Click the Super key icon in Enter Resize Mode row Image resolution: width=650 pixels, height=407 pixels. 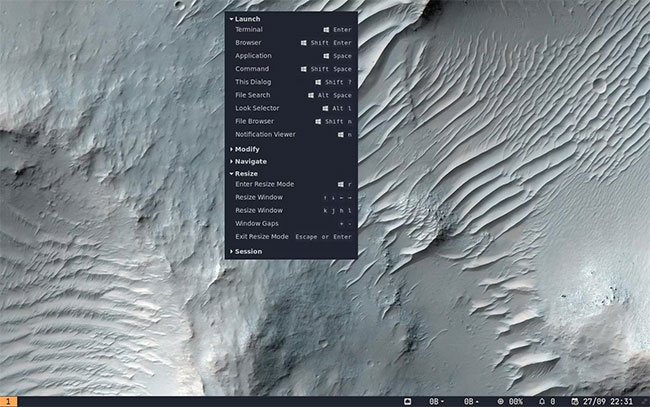(x=340, y=184)
